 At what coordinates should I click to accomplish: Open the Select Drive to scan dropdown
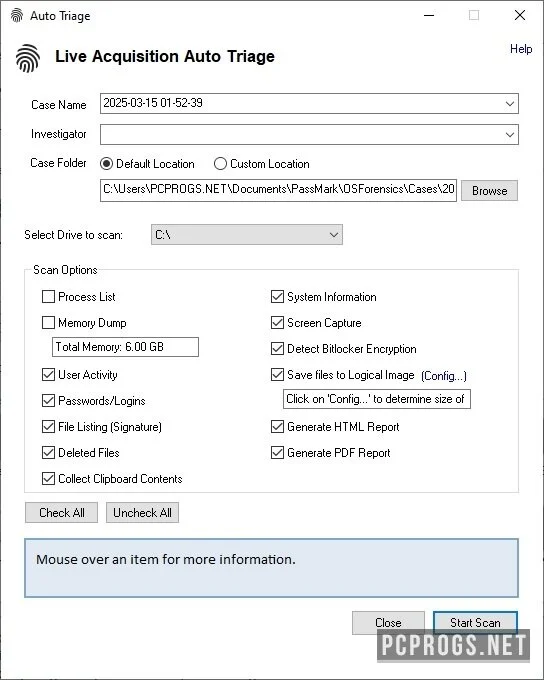coord(246,235)
